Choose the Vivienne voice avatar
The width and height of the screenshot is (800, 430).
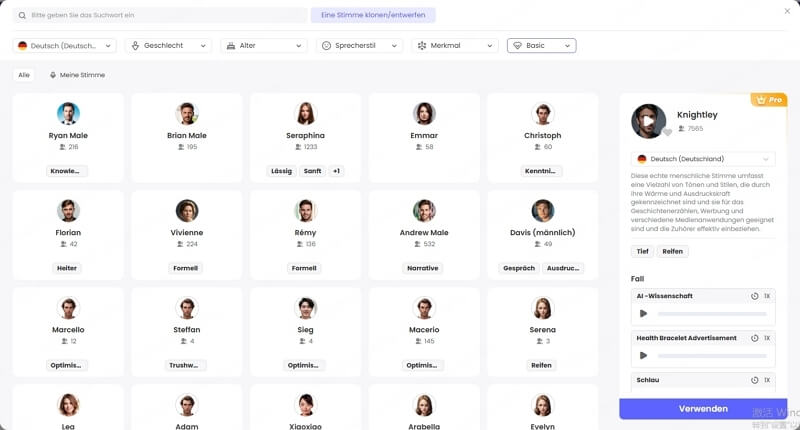click(x=187, y=211)
